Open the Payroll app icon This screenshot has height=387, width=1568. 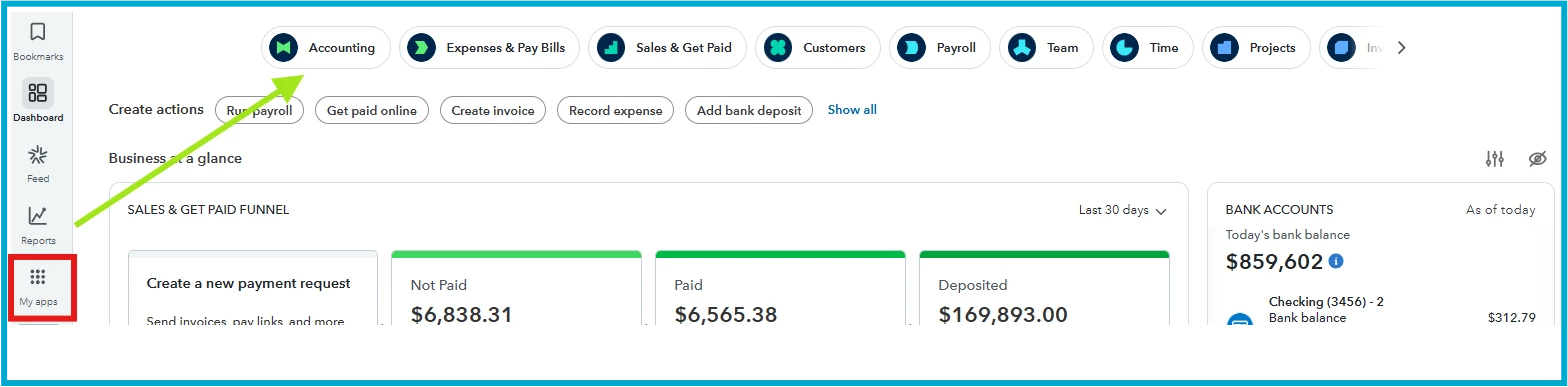pyautogui.click(x=910, y=47)
